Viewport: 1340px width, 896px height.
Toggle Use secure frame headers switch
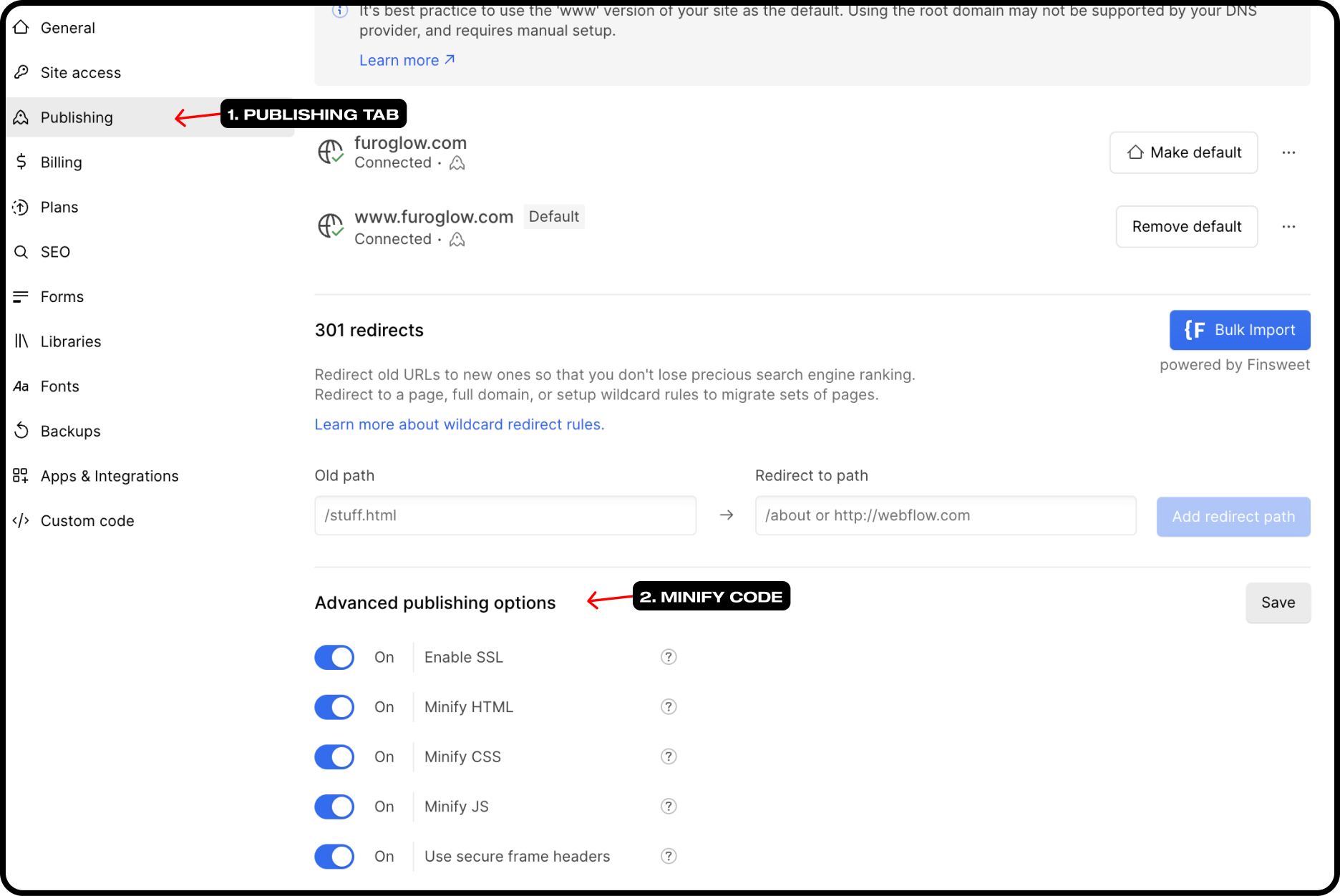pos(334,857)
